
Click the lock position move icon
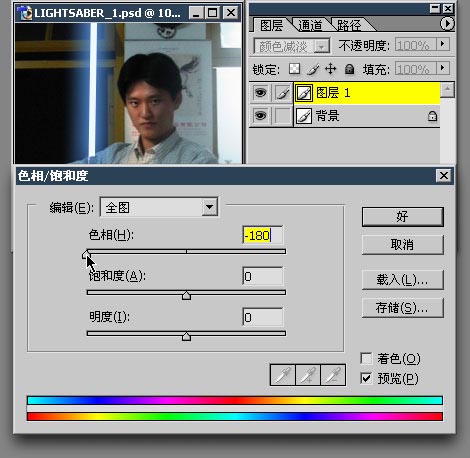click(330, 69)
